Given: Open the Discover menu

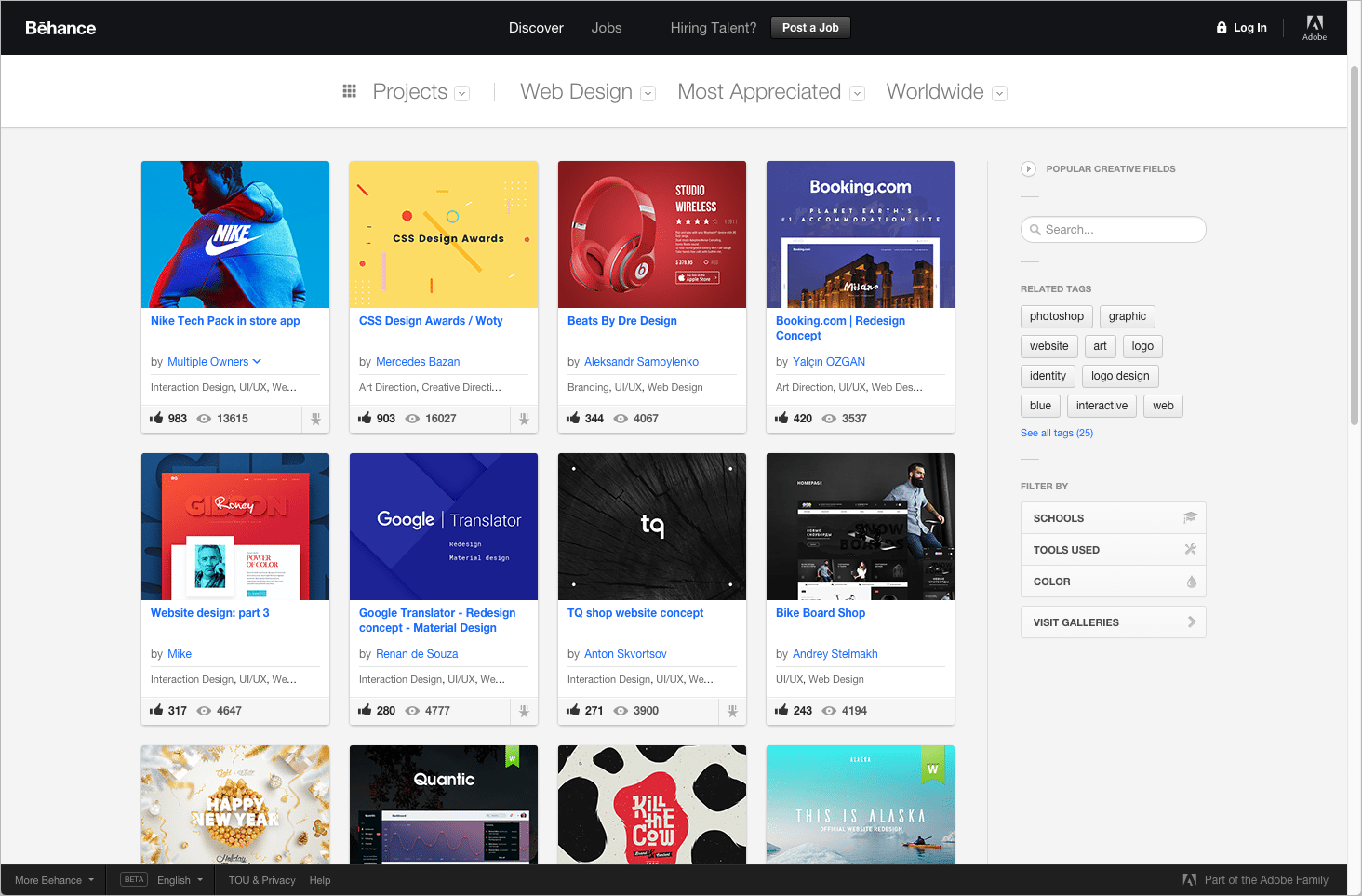Looking at the screenshot, I should coord(536,27).
